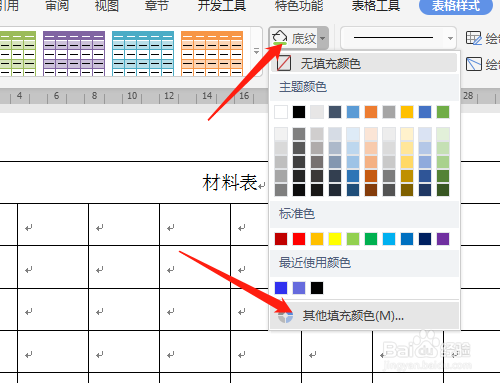Apply the purple table style thumbnail
This screenshot has width=500, height=383.
(x=74, y=53)
